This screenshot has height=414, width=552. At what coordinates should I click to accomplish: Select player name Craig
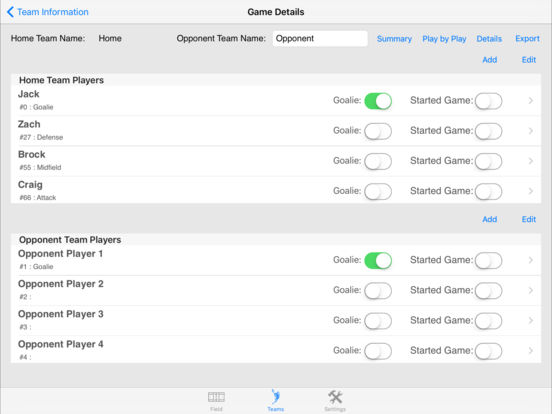click(30, 185)
